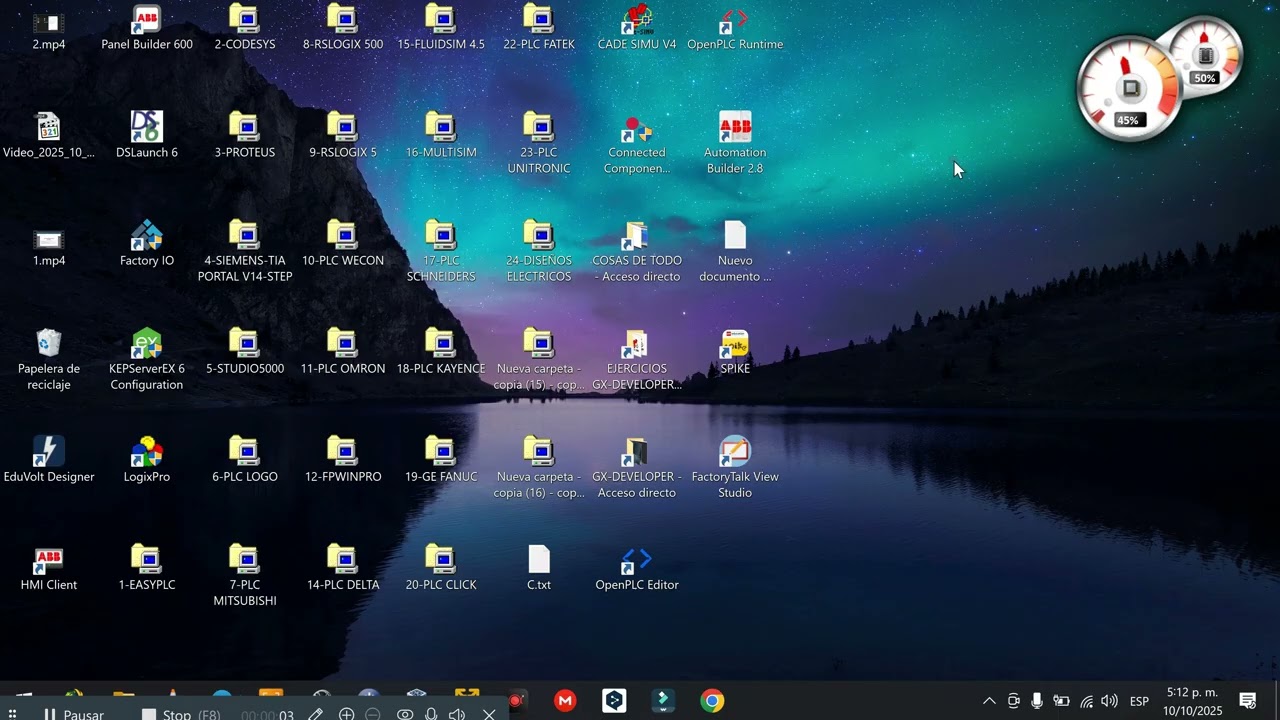
Task: Select the C.txt file
Action: 539,568
